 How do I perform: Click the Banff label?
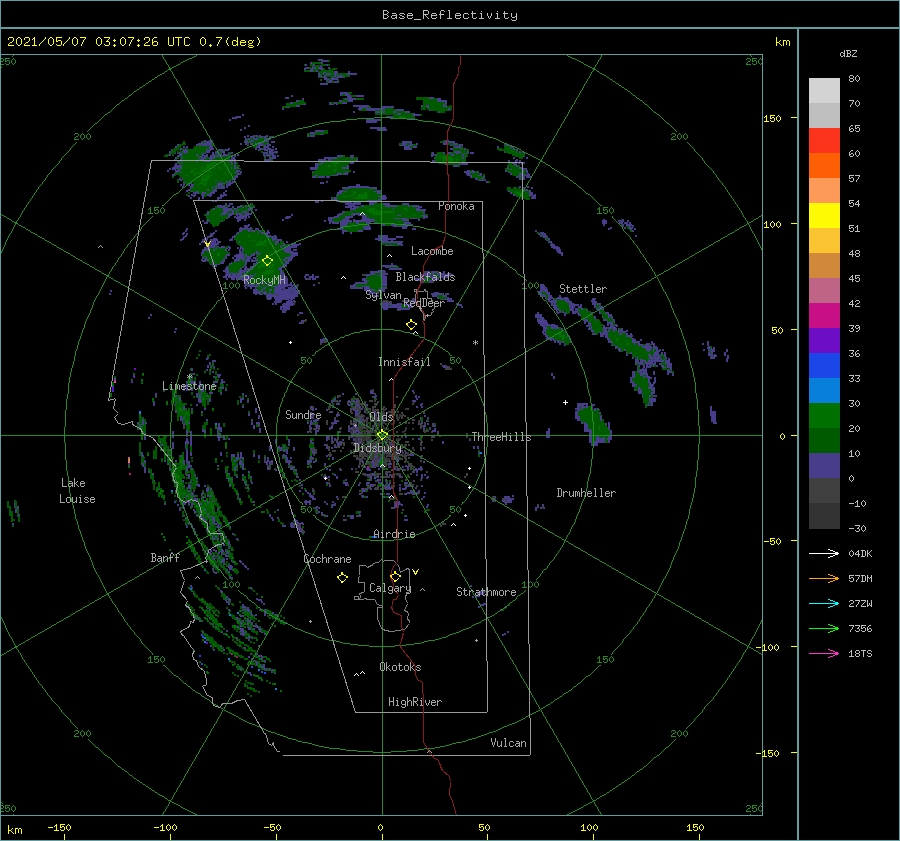(x=165, y=557)
